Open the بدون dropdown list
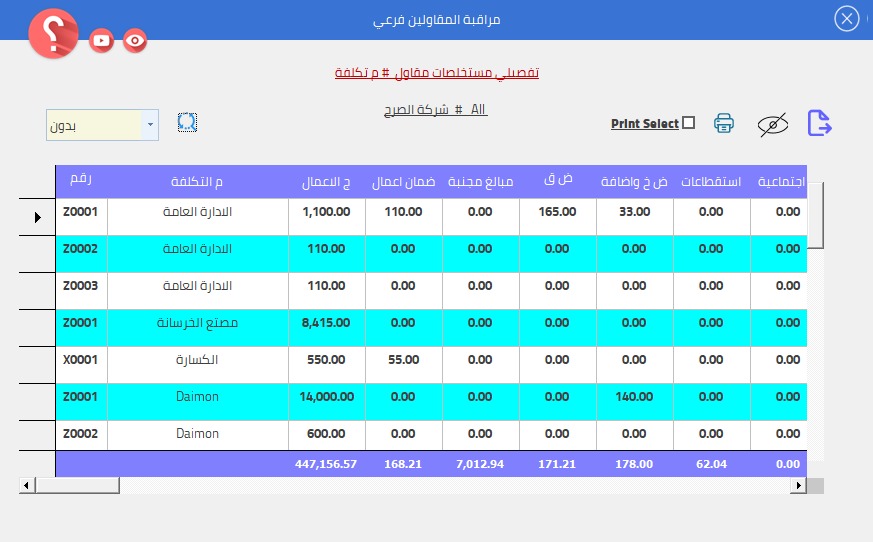 click(x=150, y=125)
